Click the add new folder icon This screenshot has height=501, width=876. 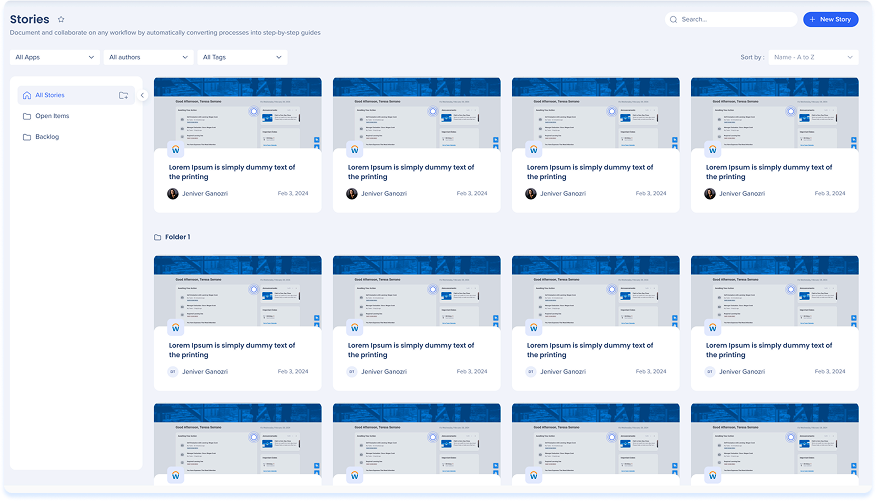pyautogui.click(x=123, y=95)
